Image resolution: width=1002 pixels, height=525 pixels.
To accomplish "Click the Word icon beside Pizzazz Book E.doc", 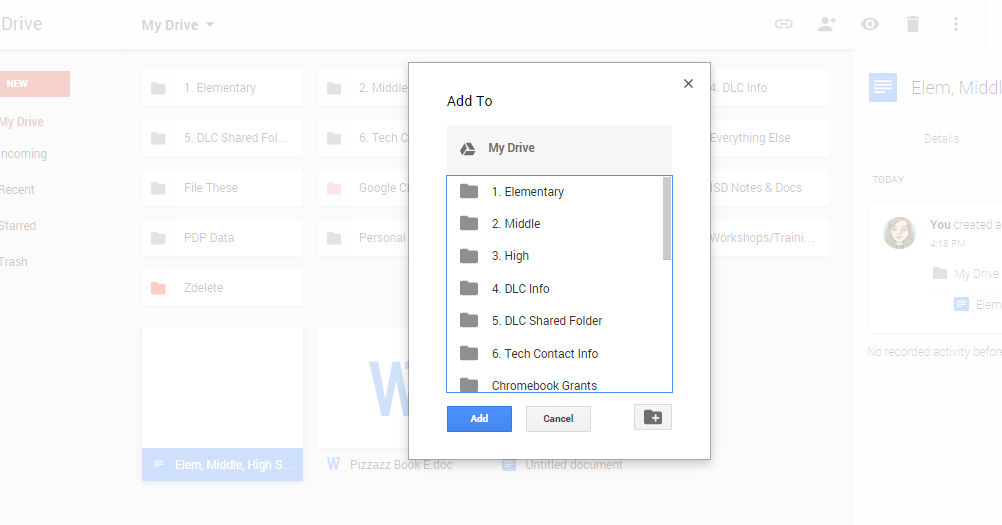I will point(334,464).
